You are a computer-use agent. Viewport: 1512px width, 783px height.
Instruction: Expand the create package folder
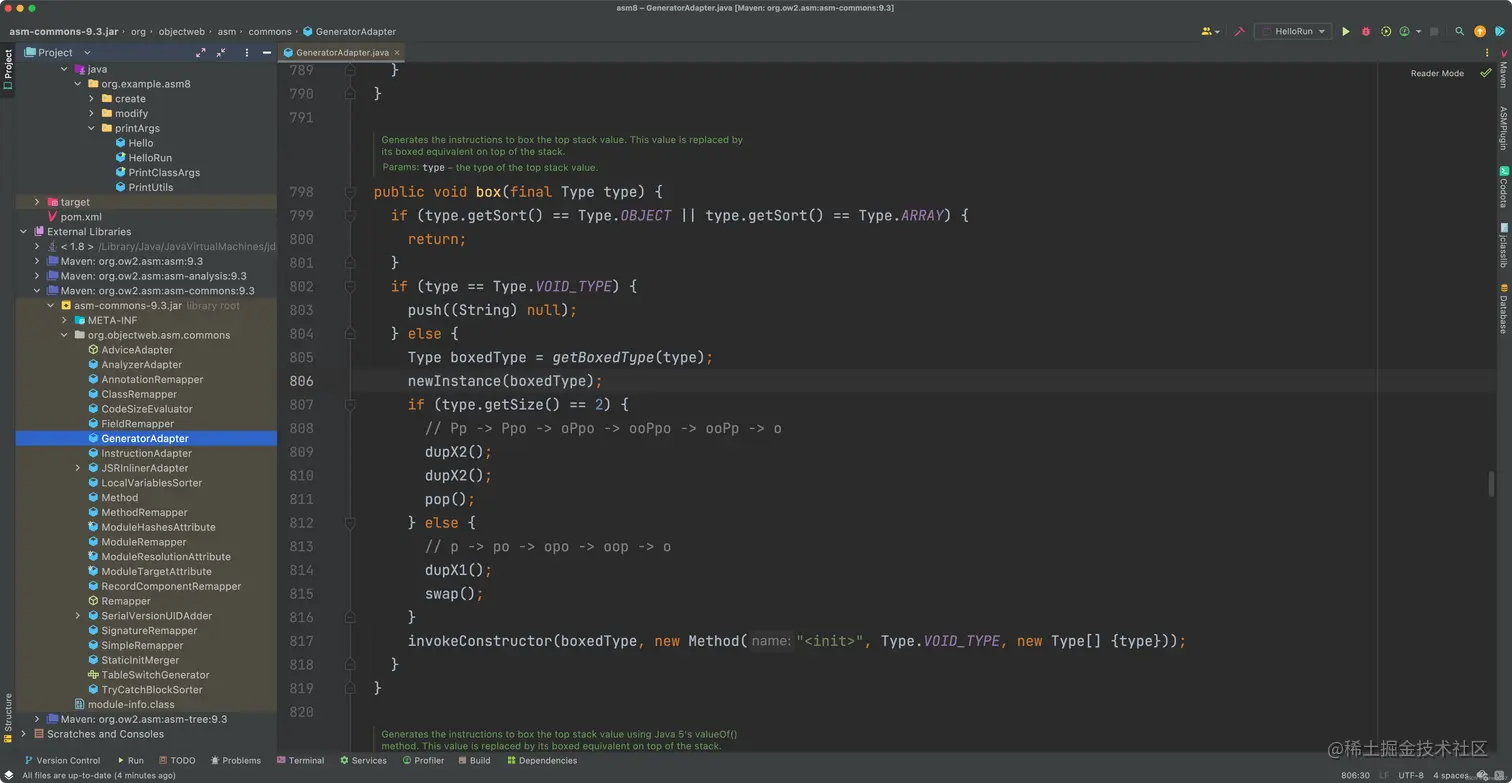tap(91, 99)
